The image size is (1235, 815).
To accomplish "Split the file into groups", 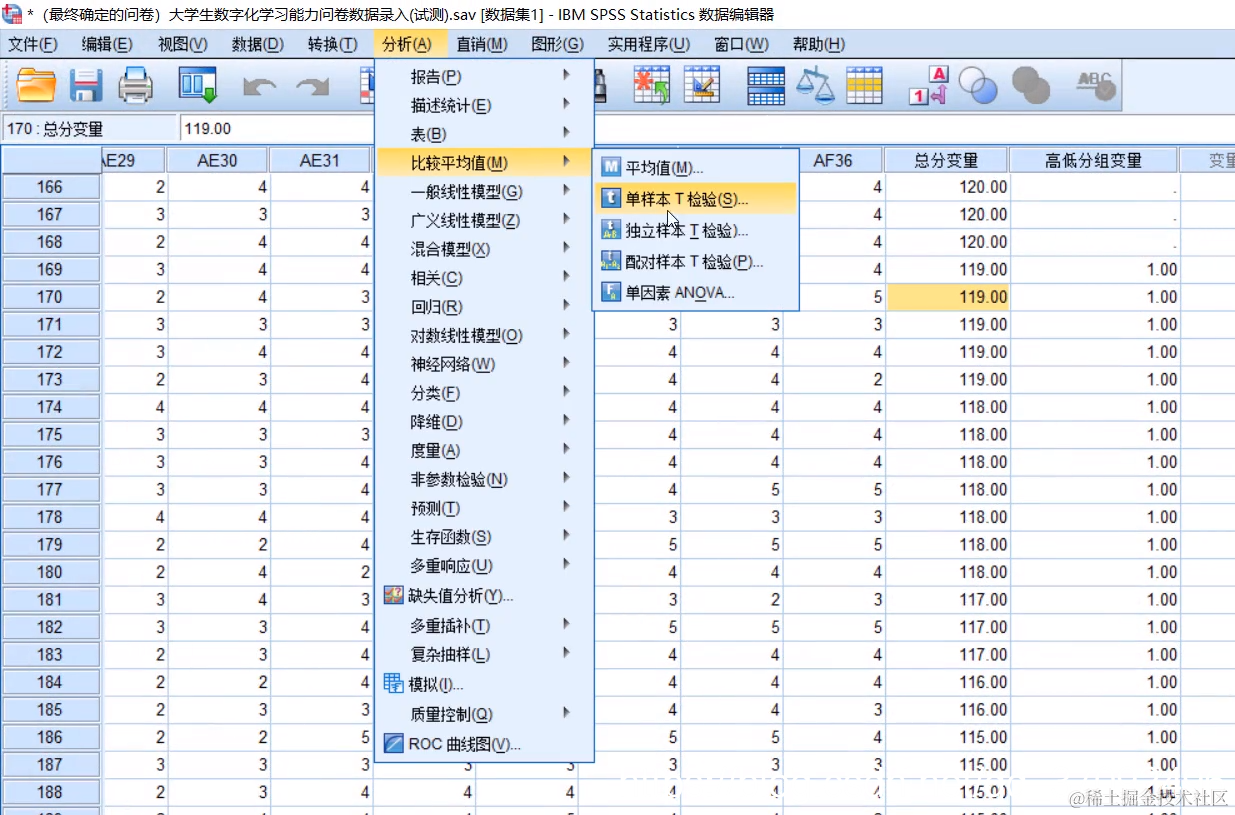I will [x=765, y=85].
